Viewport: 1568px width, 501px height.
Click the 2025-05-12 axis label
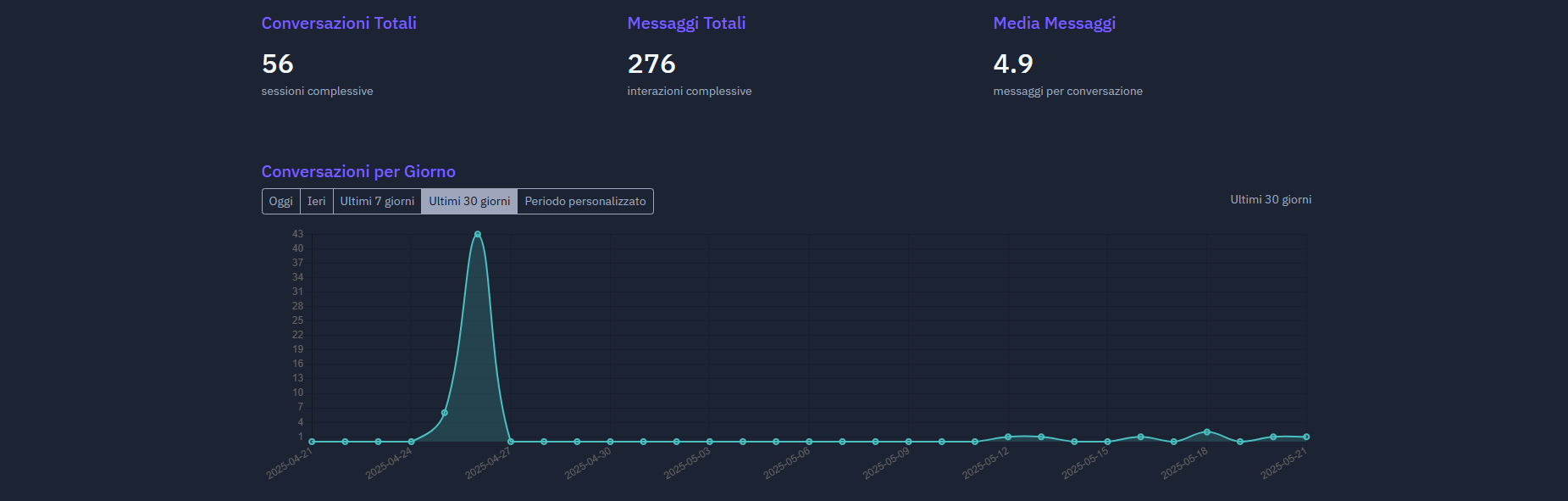click(985, 464)
